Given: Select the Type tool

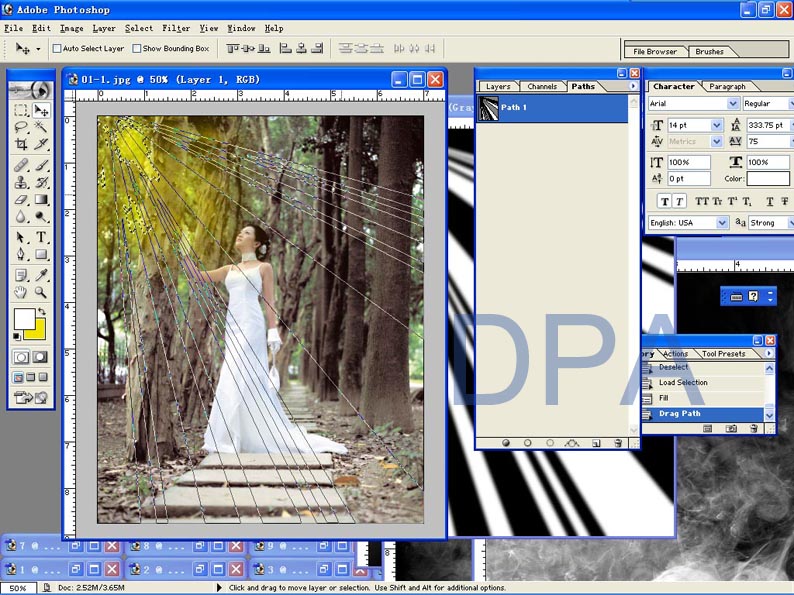Looking at the screenshot, I should (41, 237).
